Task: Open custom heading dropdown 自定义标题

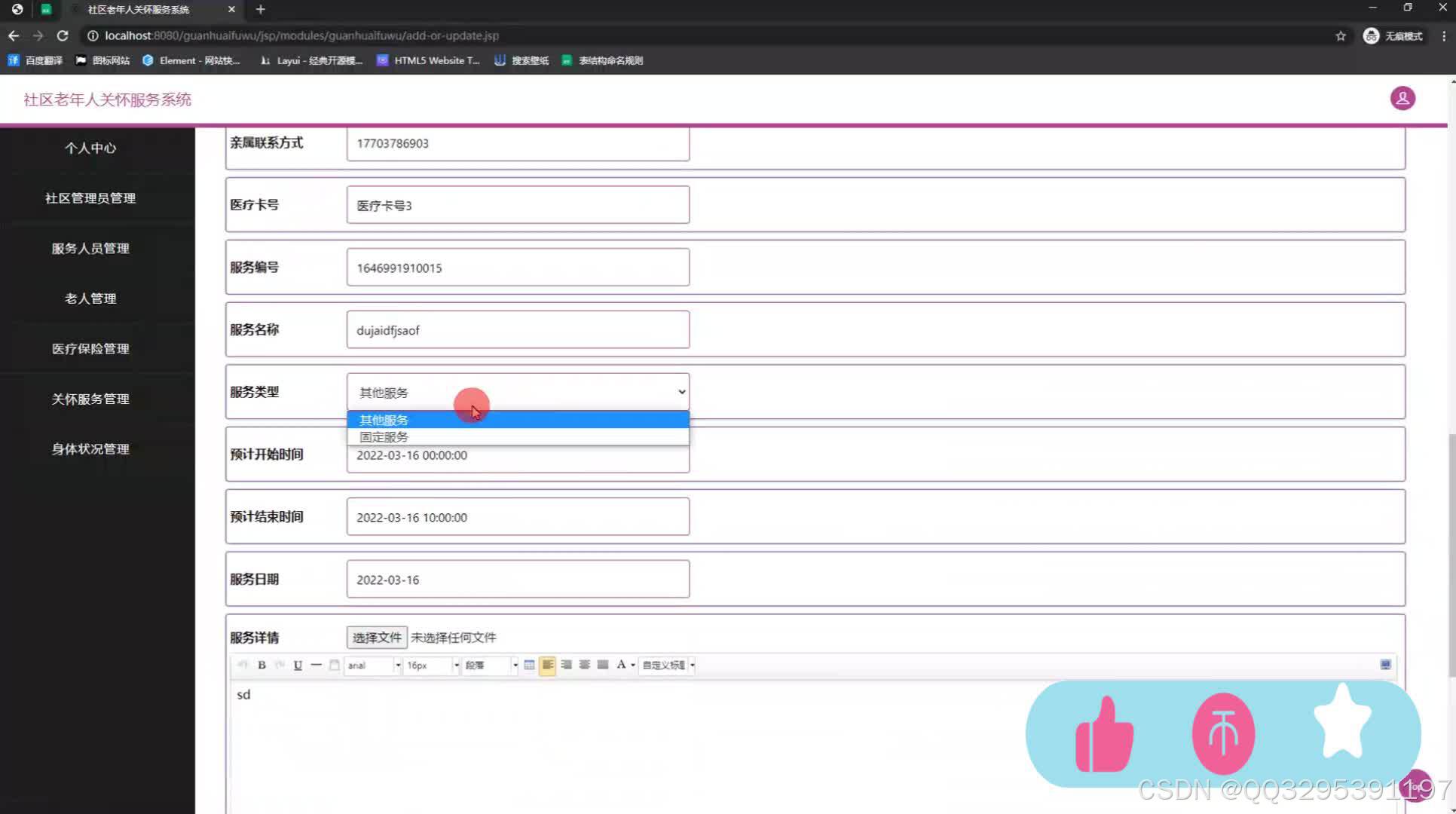Action: pos(667,665)
